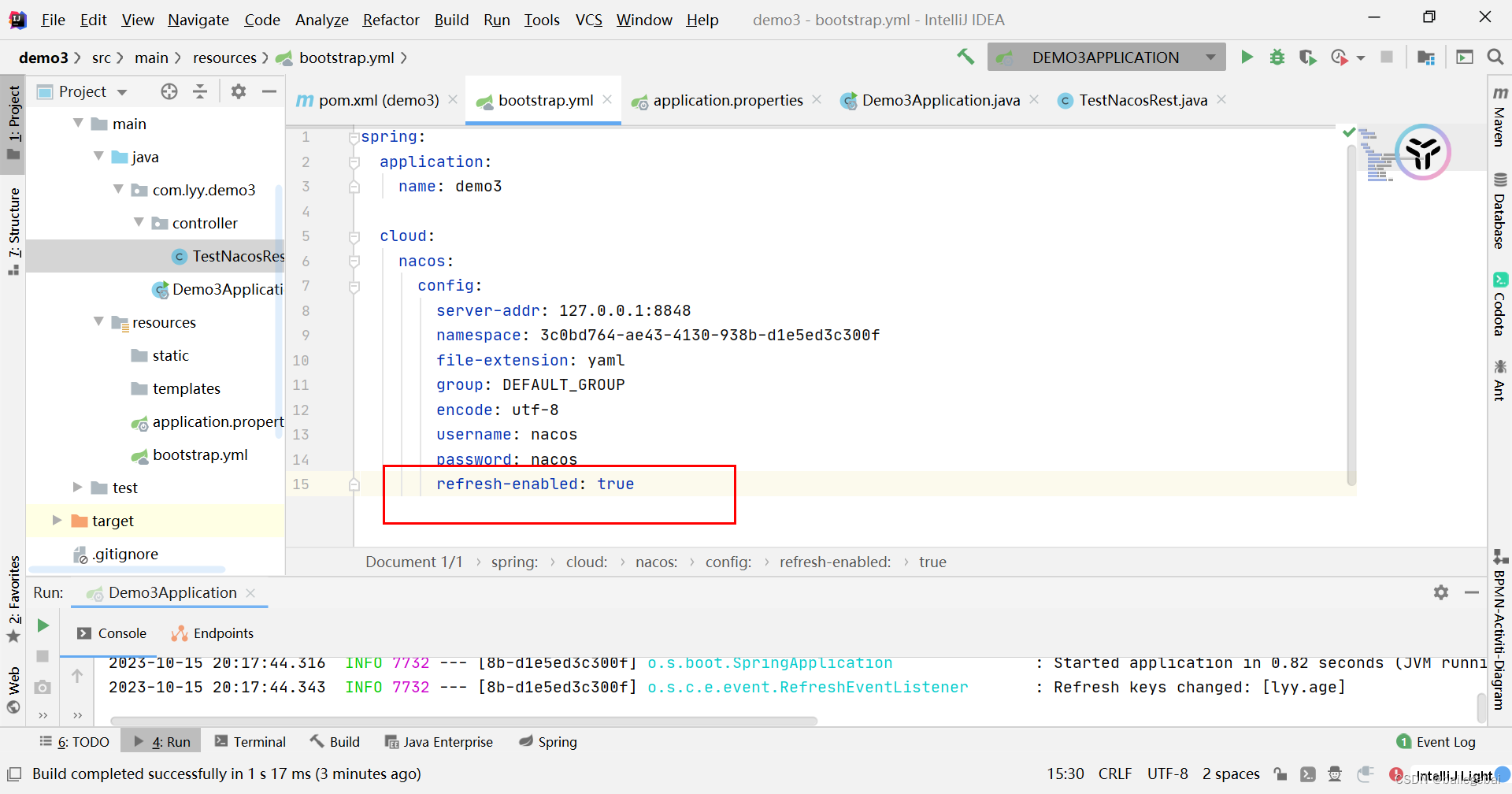The width and height of the screenshot is (1512, 794).
Task: Run with coverage shield icon
Action: tap(1307, 57)
